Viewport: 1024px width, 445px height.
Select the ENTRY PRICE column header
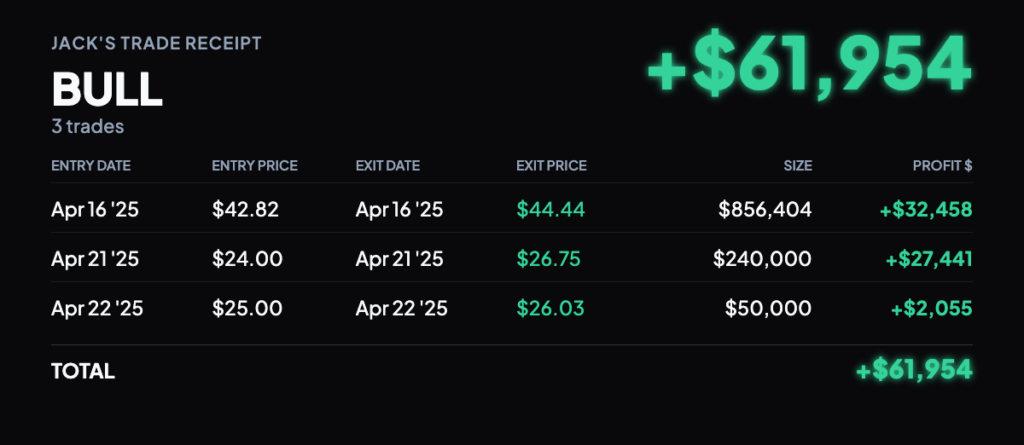[255, 166]
